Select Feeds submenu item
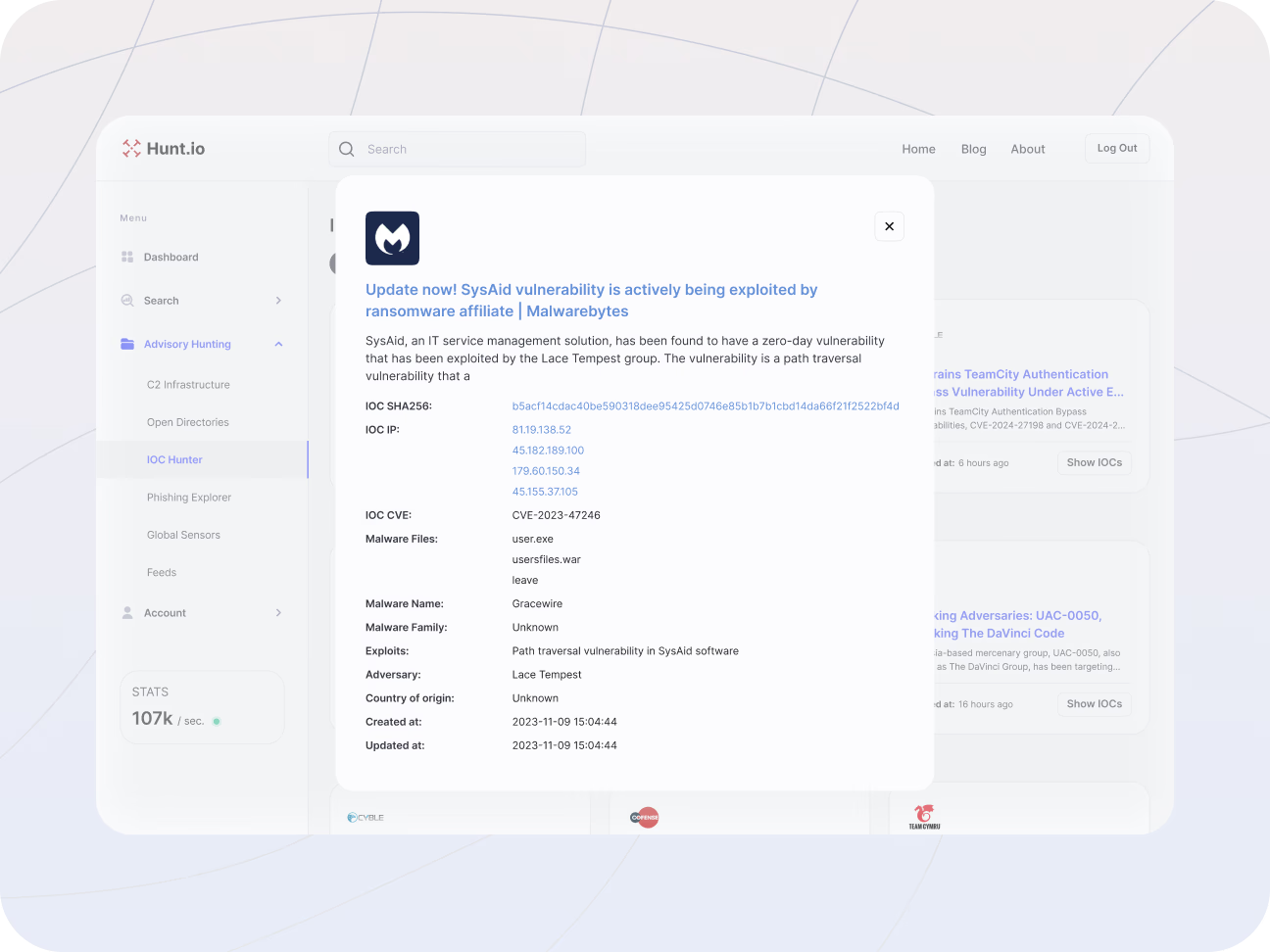Screen dimensions: 1270x952 [x=162, y=572]
